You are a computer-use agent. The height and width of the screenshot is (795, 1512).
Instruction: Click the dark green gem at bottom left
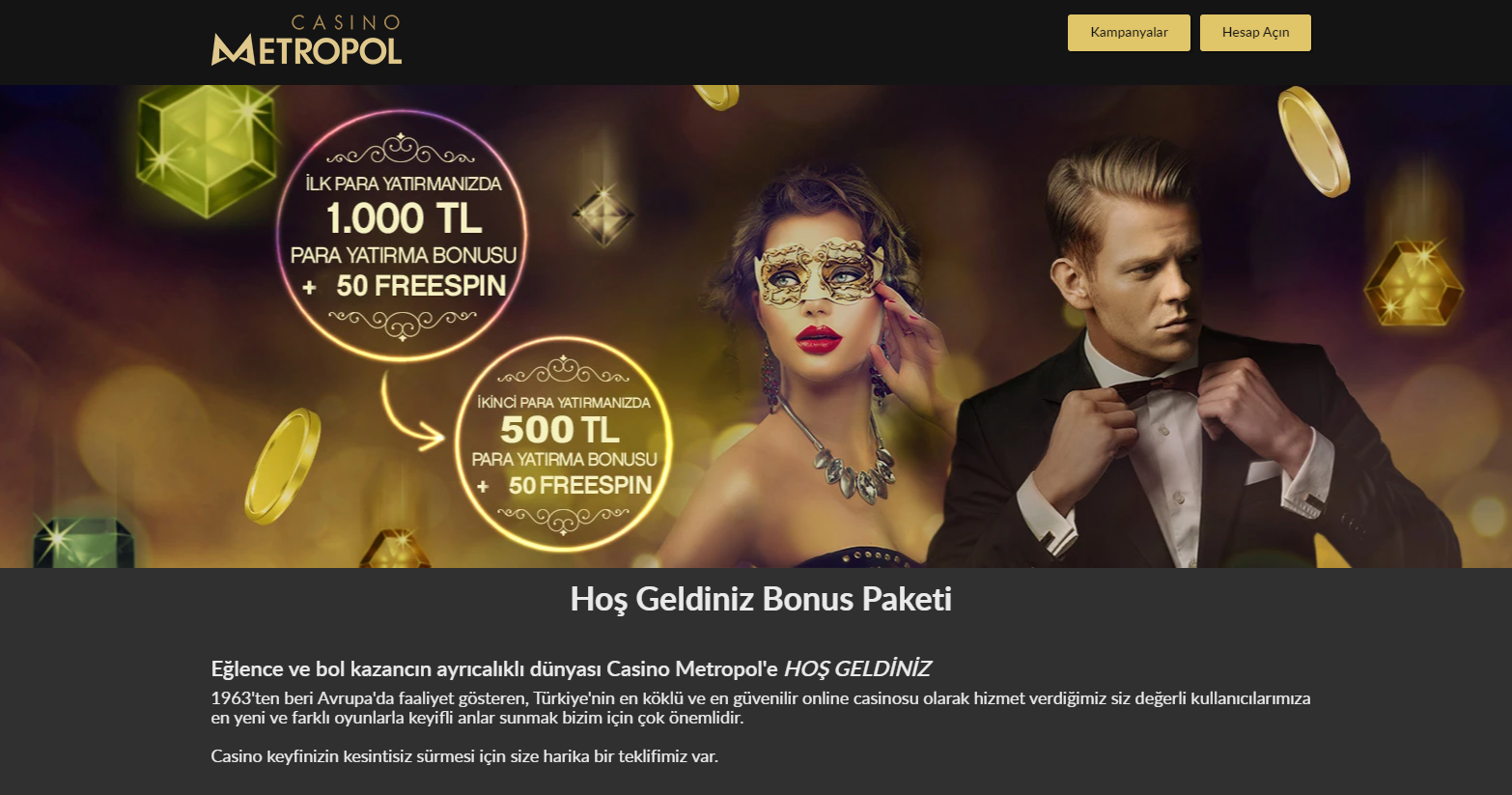(83, 543)
